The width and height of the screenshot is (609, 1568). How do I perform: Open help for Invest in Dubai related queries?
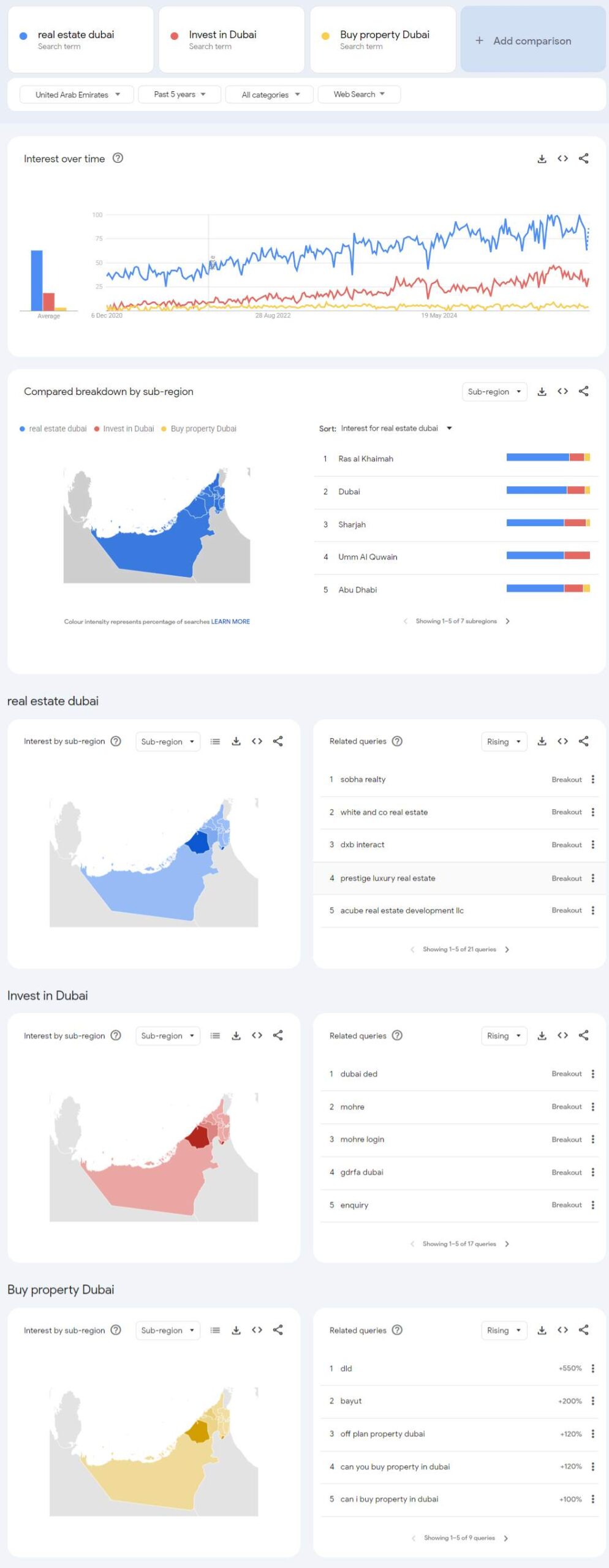(x=397, y=1035)
